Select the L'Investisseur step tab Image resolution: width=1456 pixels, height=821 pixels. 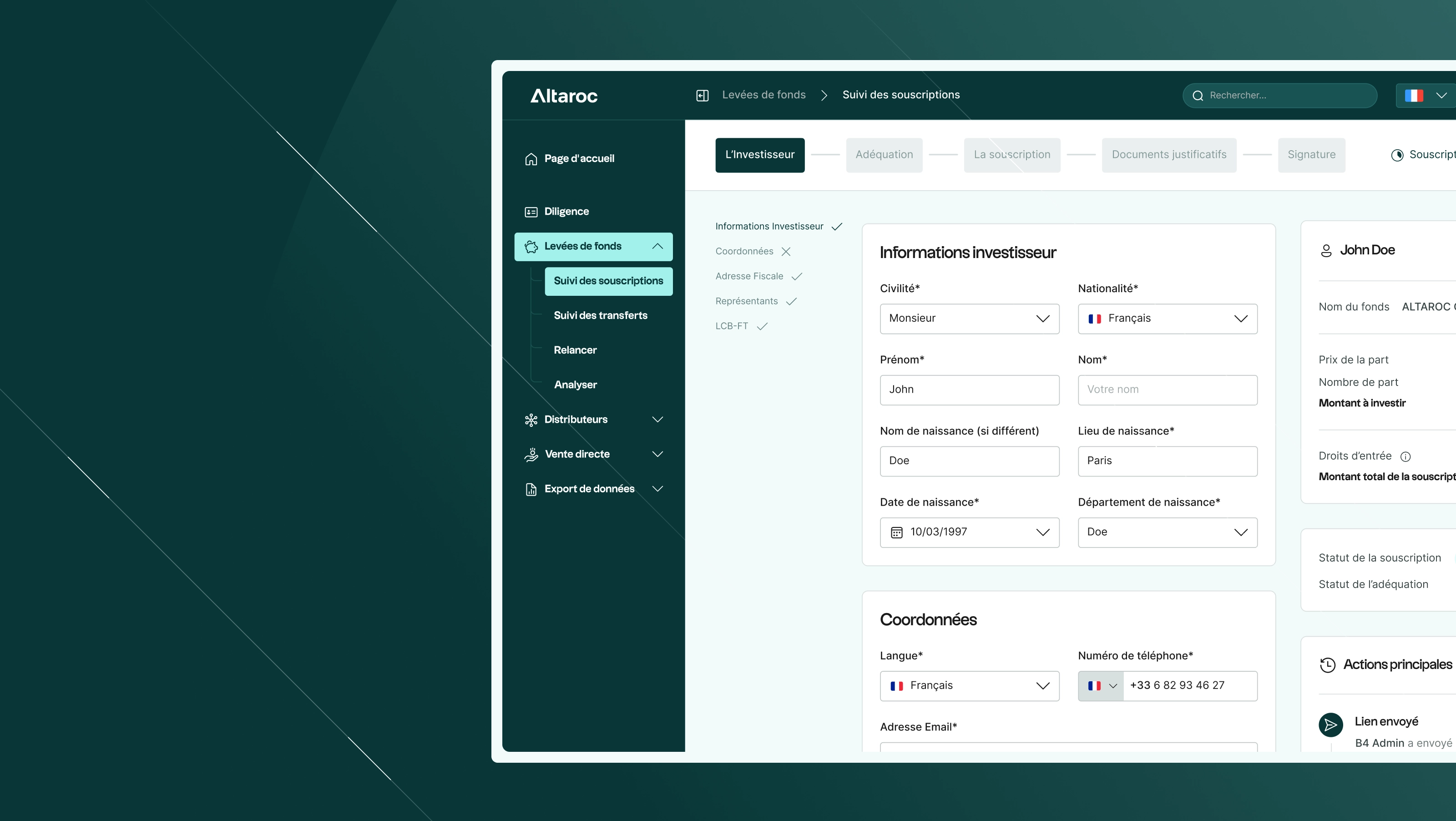coord(760,155)
